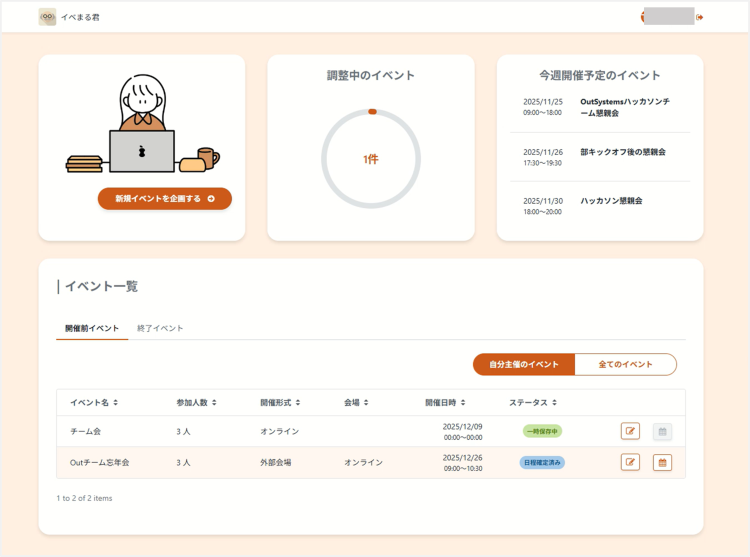Switch filter to 全てのイベント
The image size is (750, 557).
tap(625, 364)
